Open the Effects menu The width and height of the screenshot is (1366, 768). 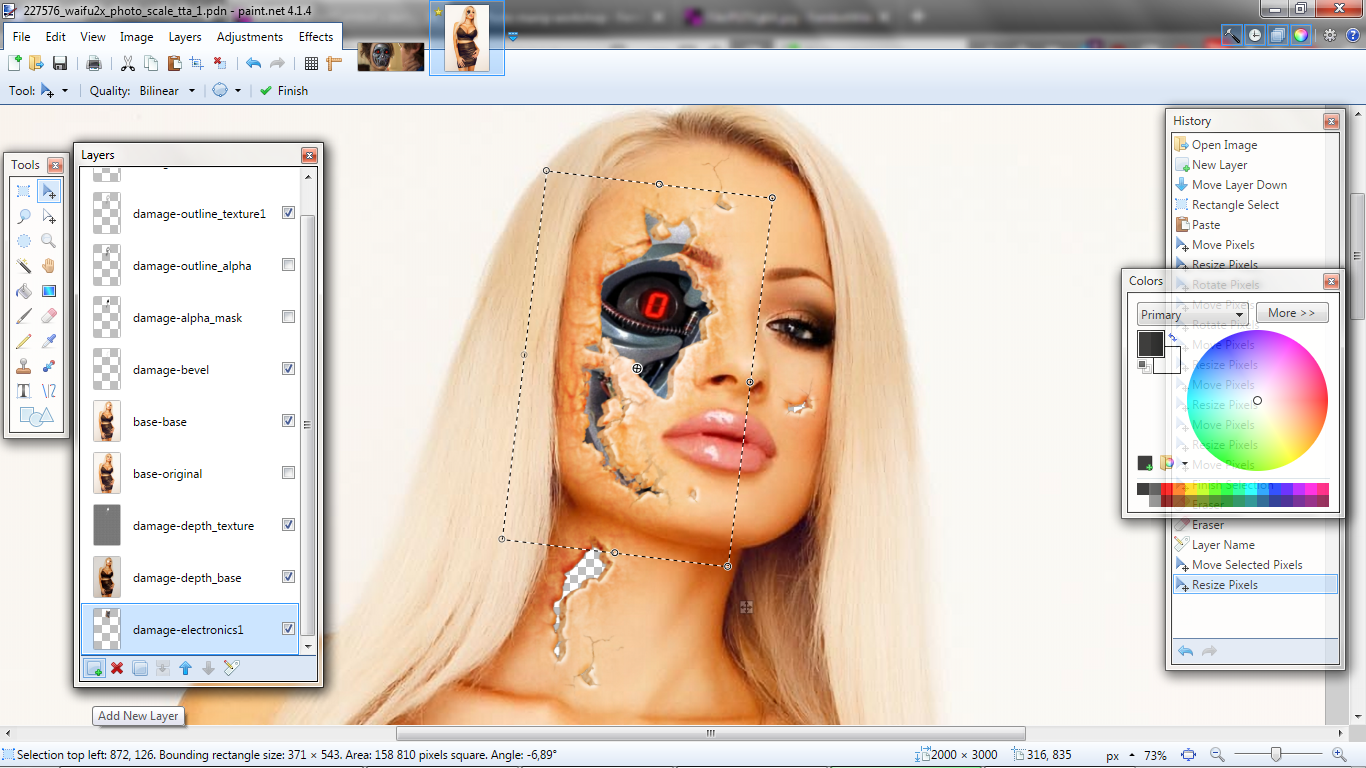point(316,37)
